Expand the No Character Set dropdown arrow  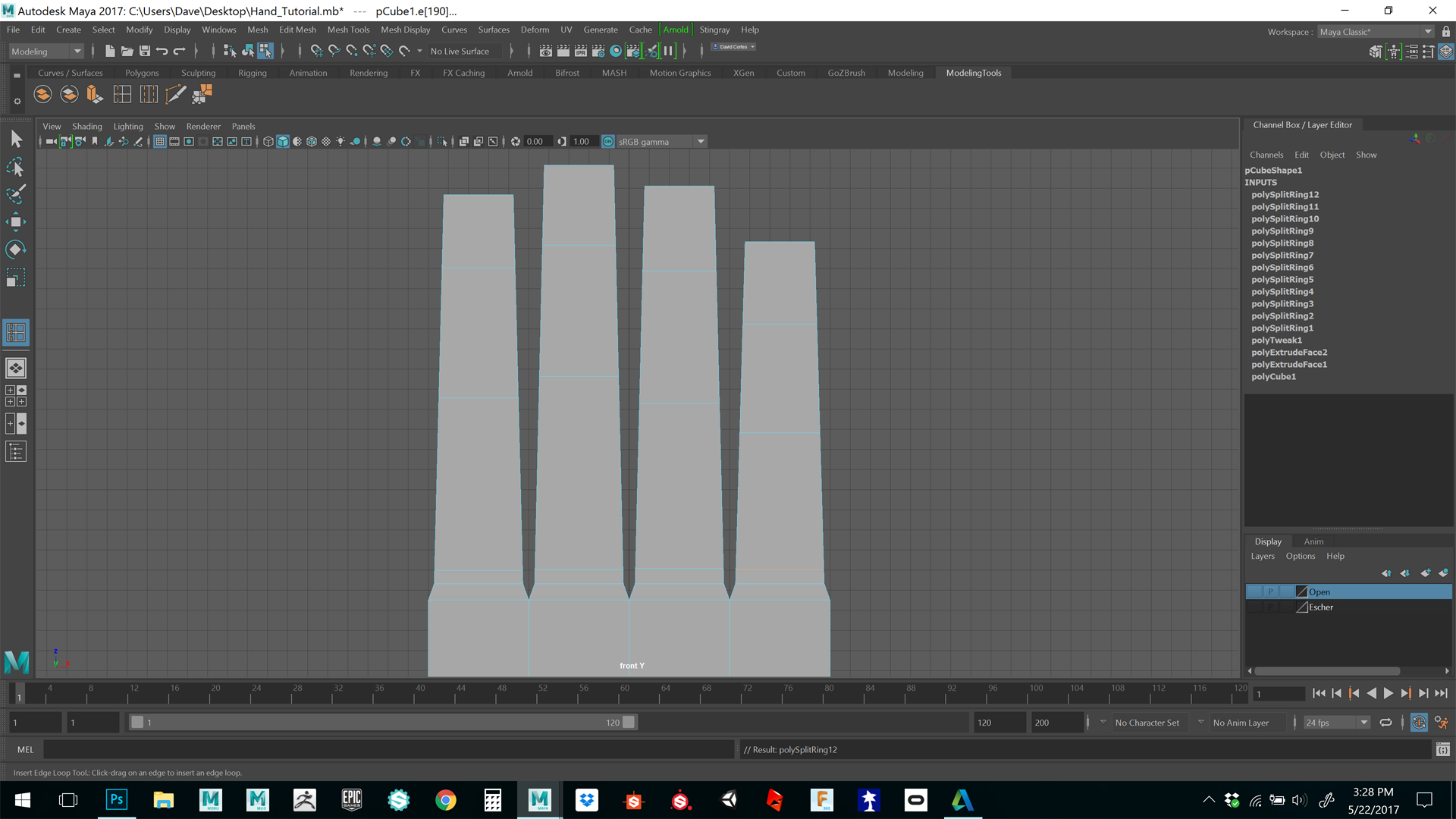coord(1103,722)
